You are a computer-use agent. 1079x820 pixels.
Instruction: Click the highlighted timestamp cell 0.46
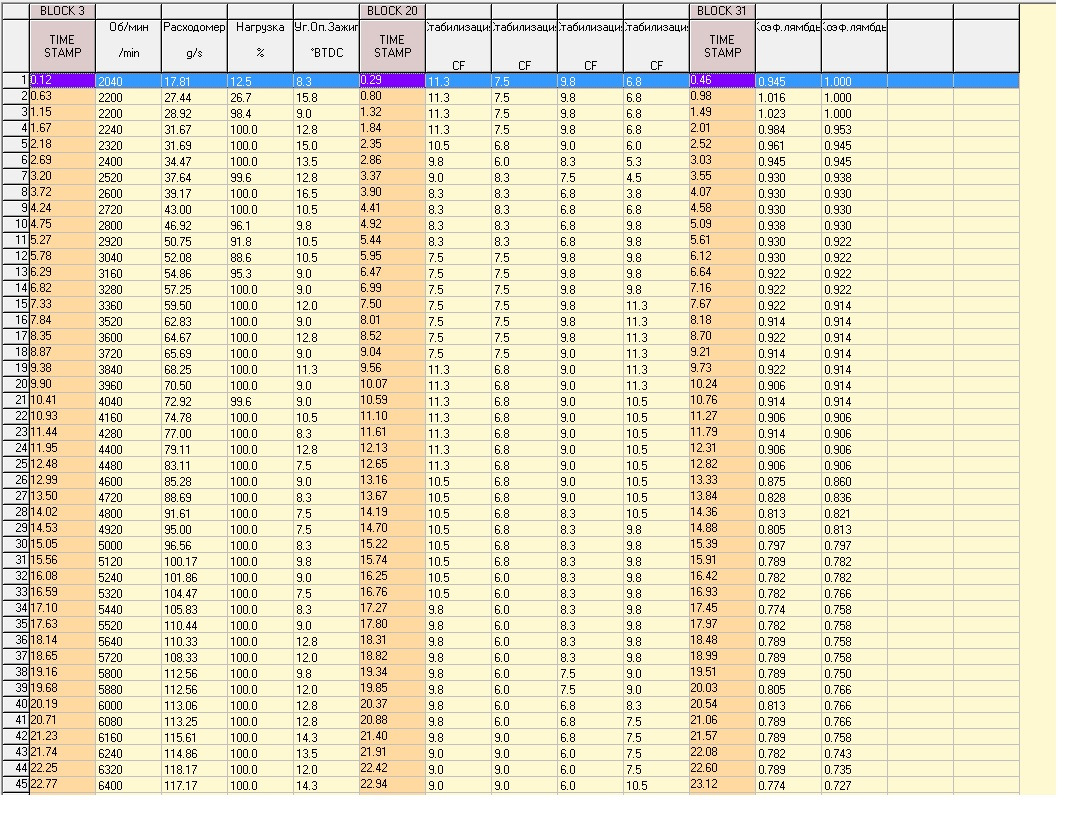722,80
